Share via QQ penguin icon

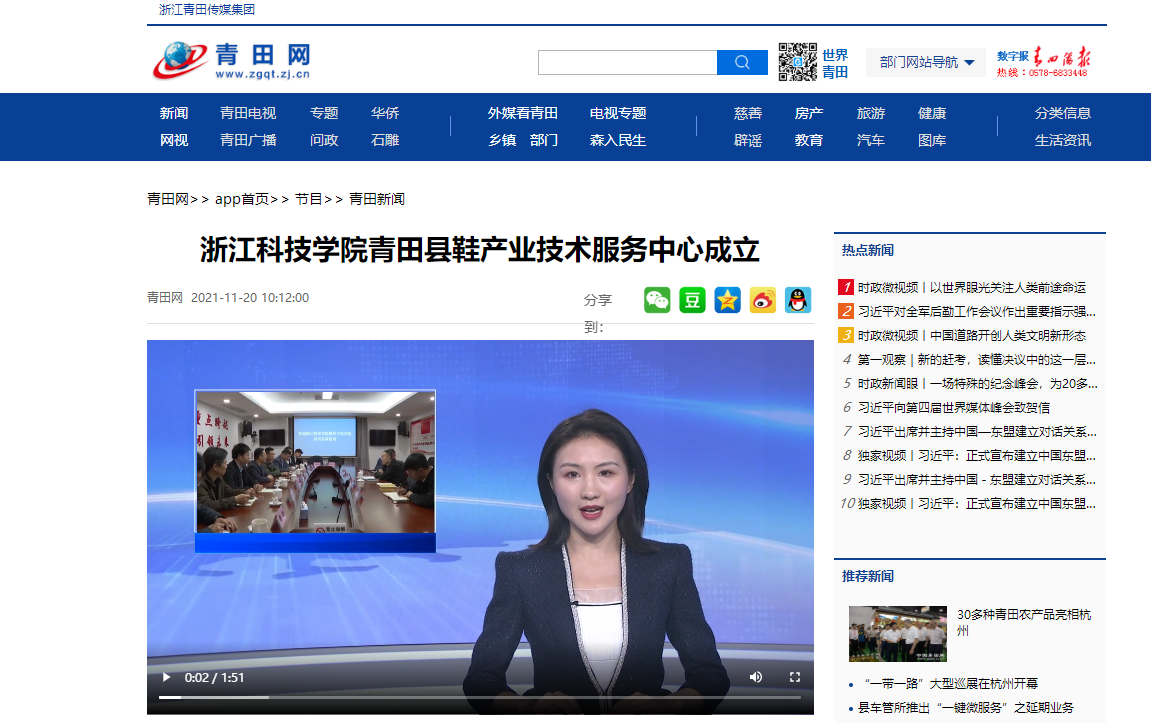798,300
